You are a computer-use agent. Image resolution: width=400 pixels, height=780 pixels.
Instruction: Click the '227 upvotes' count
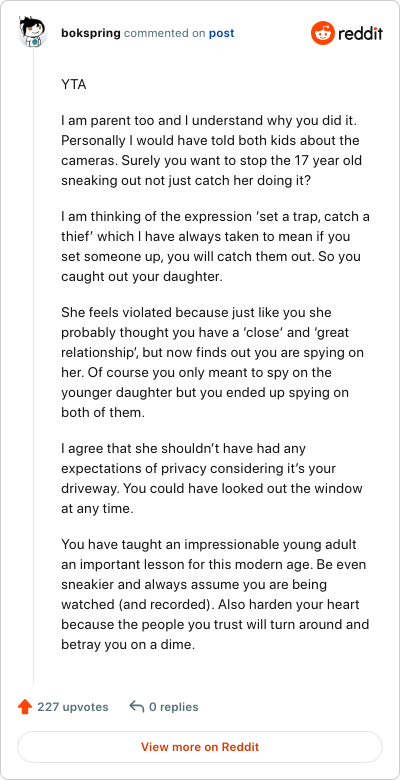click(x=73, y=707)
